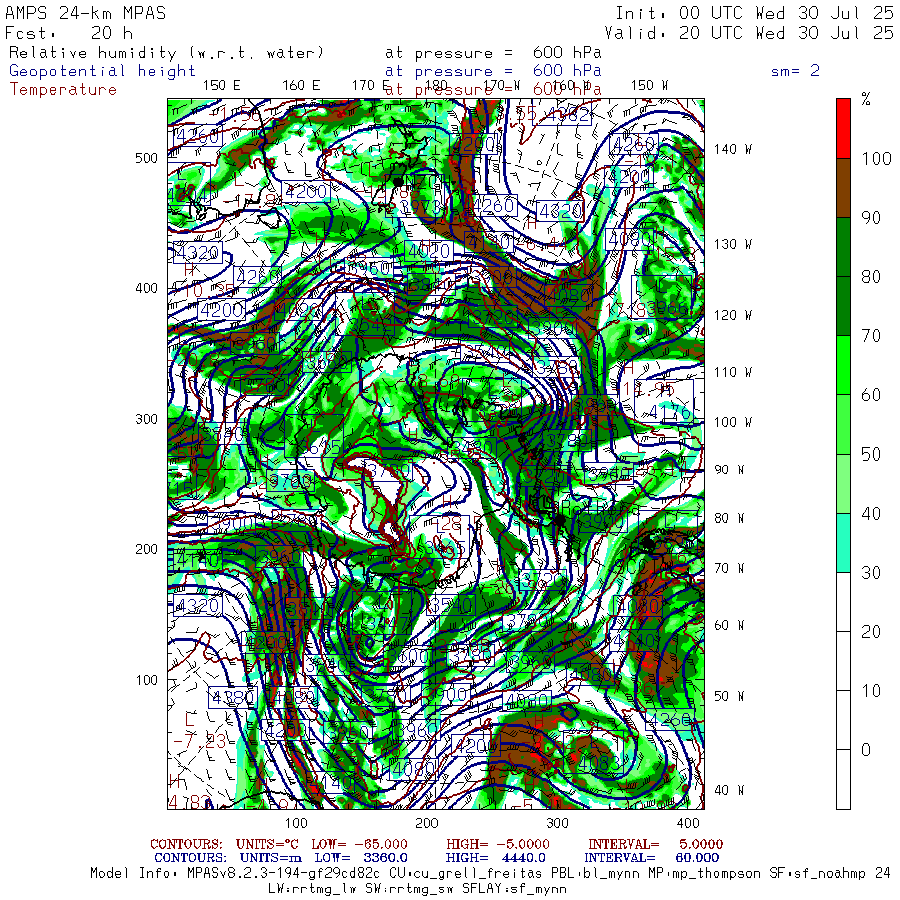This screenshot has height=900, width=900.
Task: Click the 'Model Info: MPASv8.2.3' footer line
Action: tap(490, 874)
